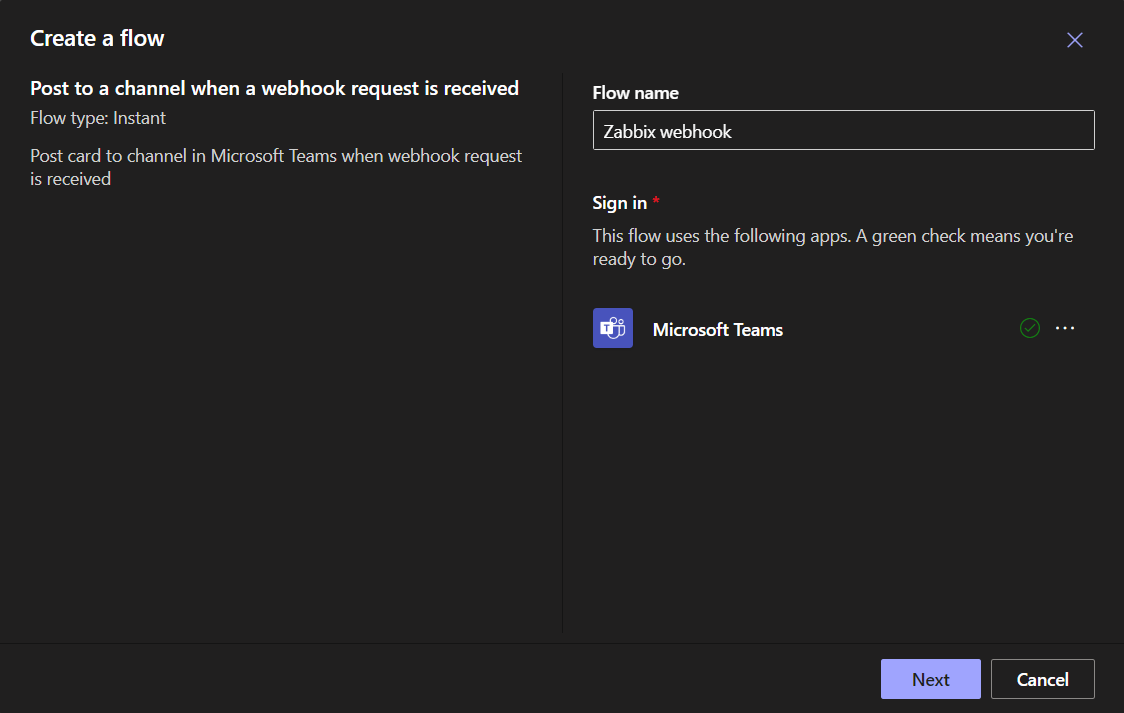This screenshot has width=1124, height=713.
Task: Click the red required asterisk
Action: click(656, 202)
